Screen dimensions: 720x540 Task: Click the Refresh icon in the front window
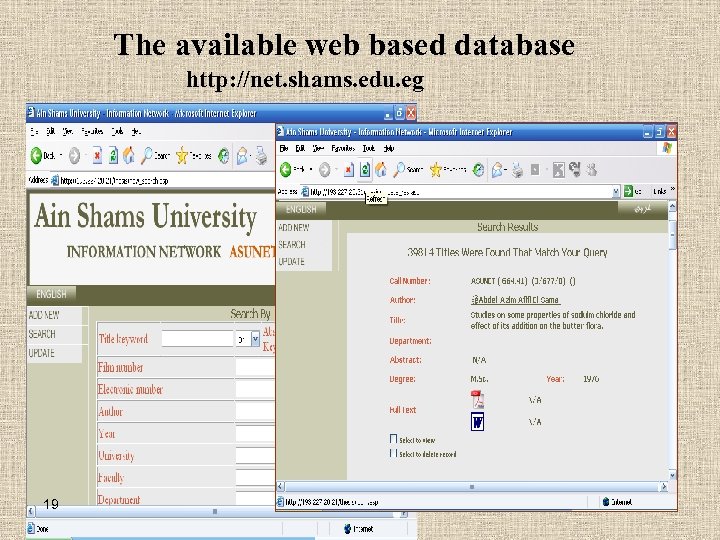(x=365, y=170)
